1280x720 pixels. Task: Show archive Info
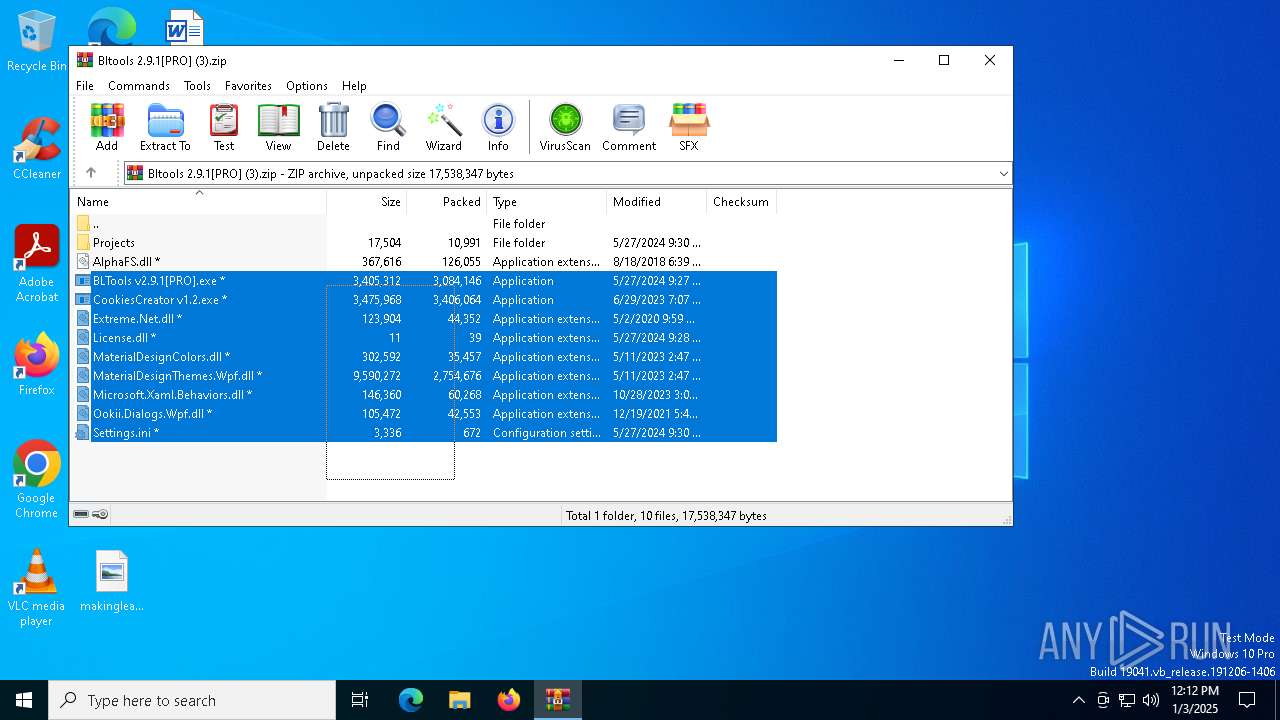pyautogui.click(x=498, y=127)
